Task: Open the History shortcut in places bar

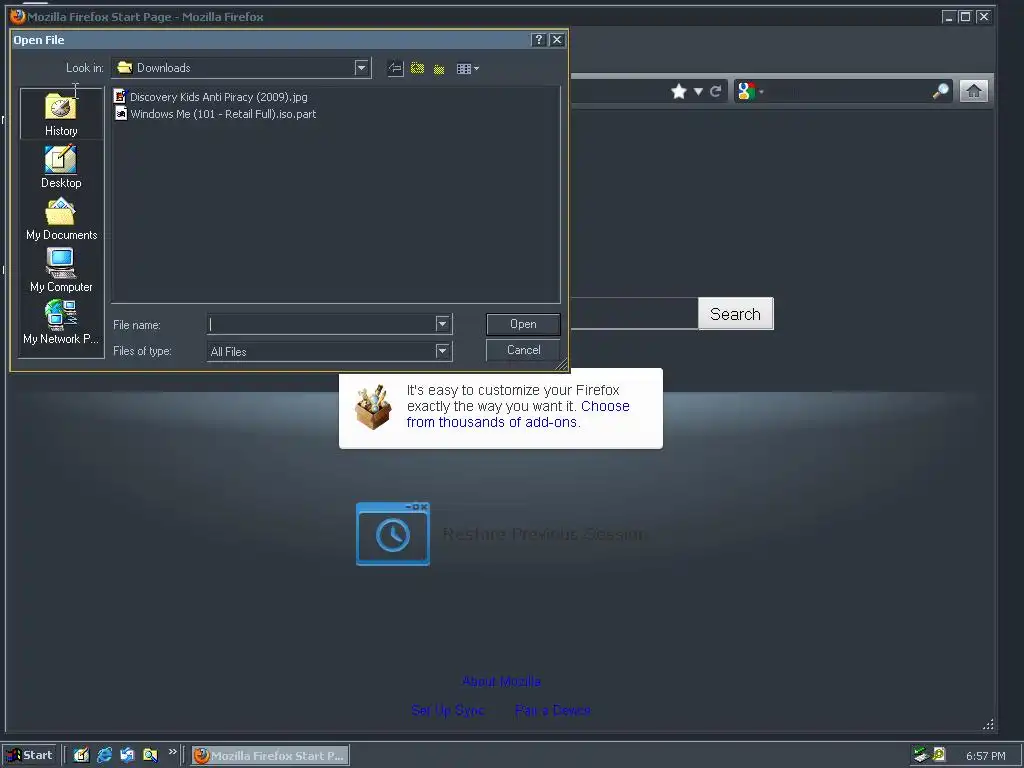Action: tap(61, 114)
